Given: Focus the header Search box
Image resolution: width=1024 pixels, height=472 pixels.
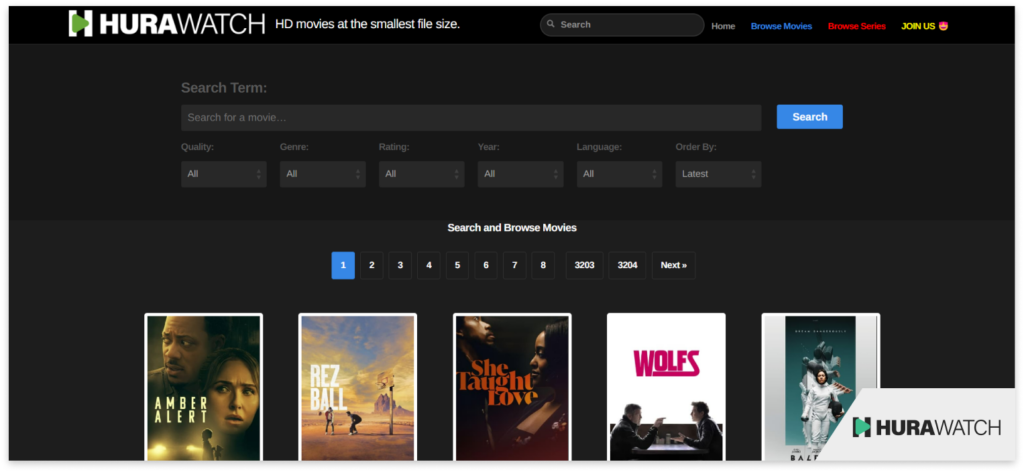Looking at the screenshot, I should click(622, 25).
